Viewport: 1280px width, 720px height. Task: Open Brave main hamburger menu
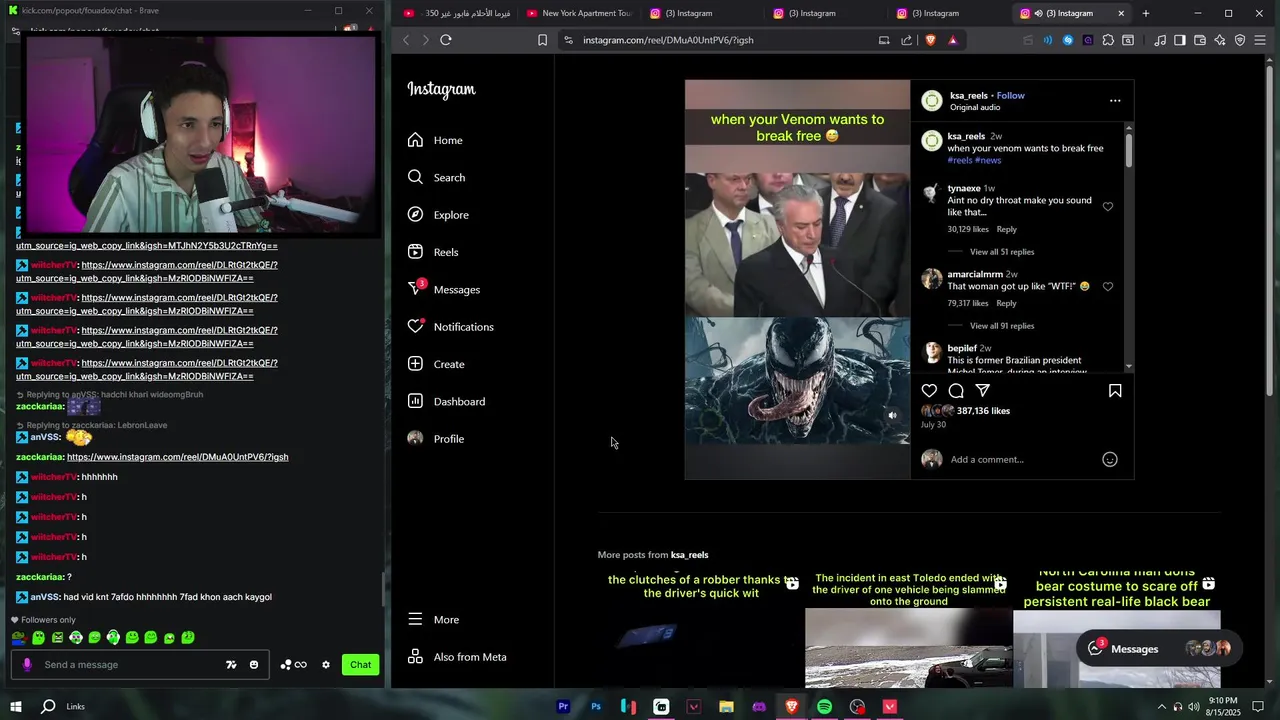(x=1260, y=40)
